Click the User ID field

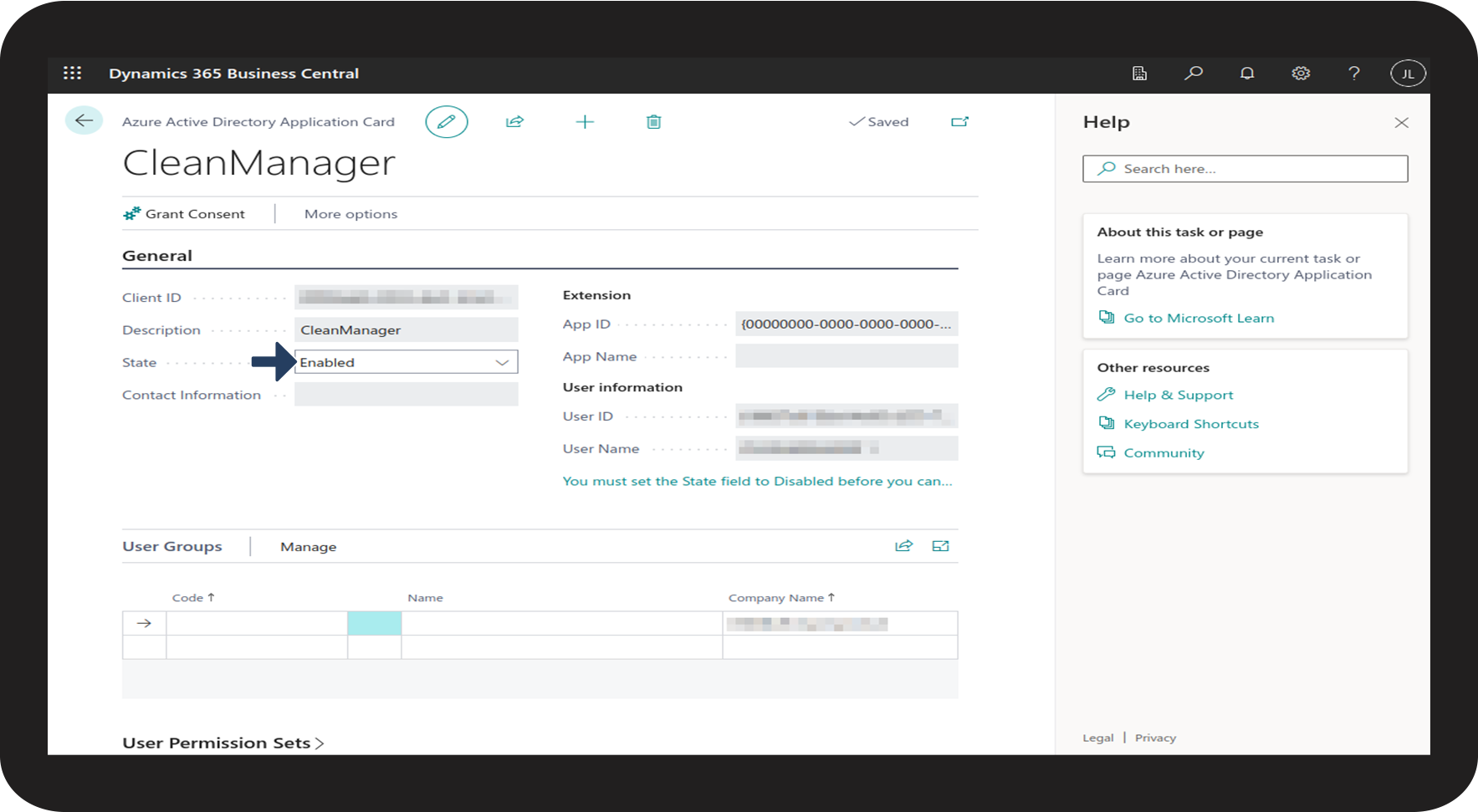coord(846,416)
